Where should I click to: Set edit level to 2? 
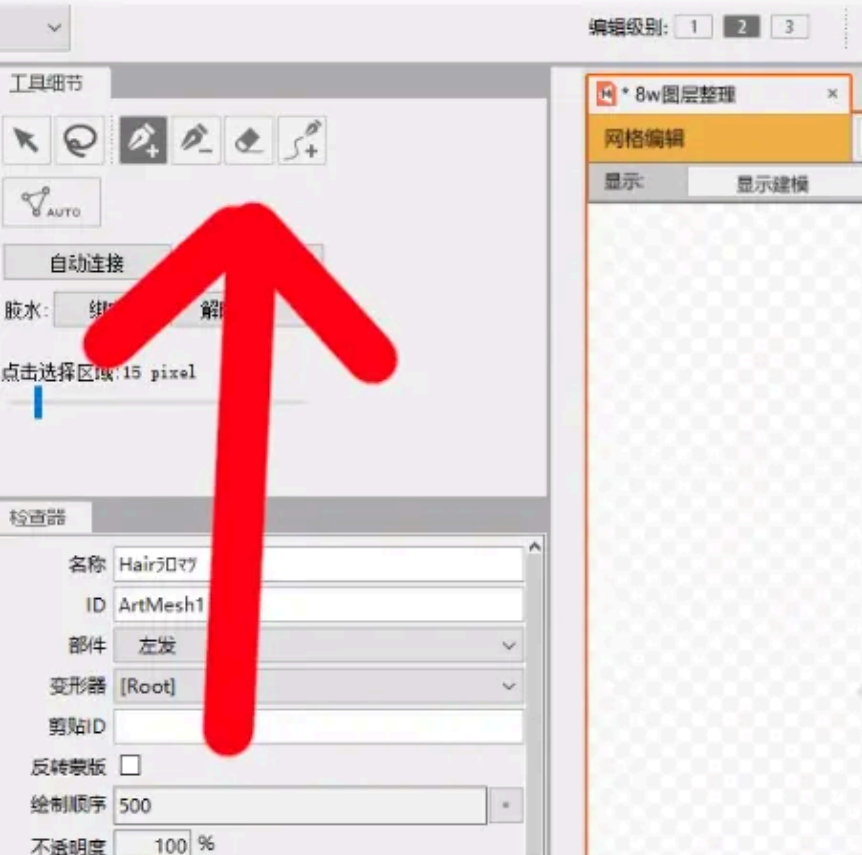point(741,26)
